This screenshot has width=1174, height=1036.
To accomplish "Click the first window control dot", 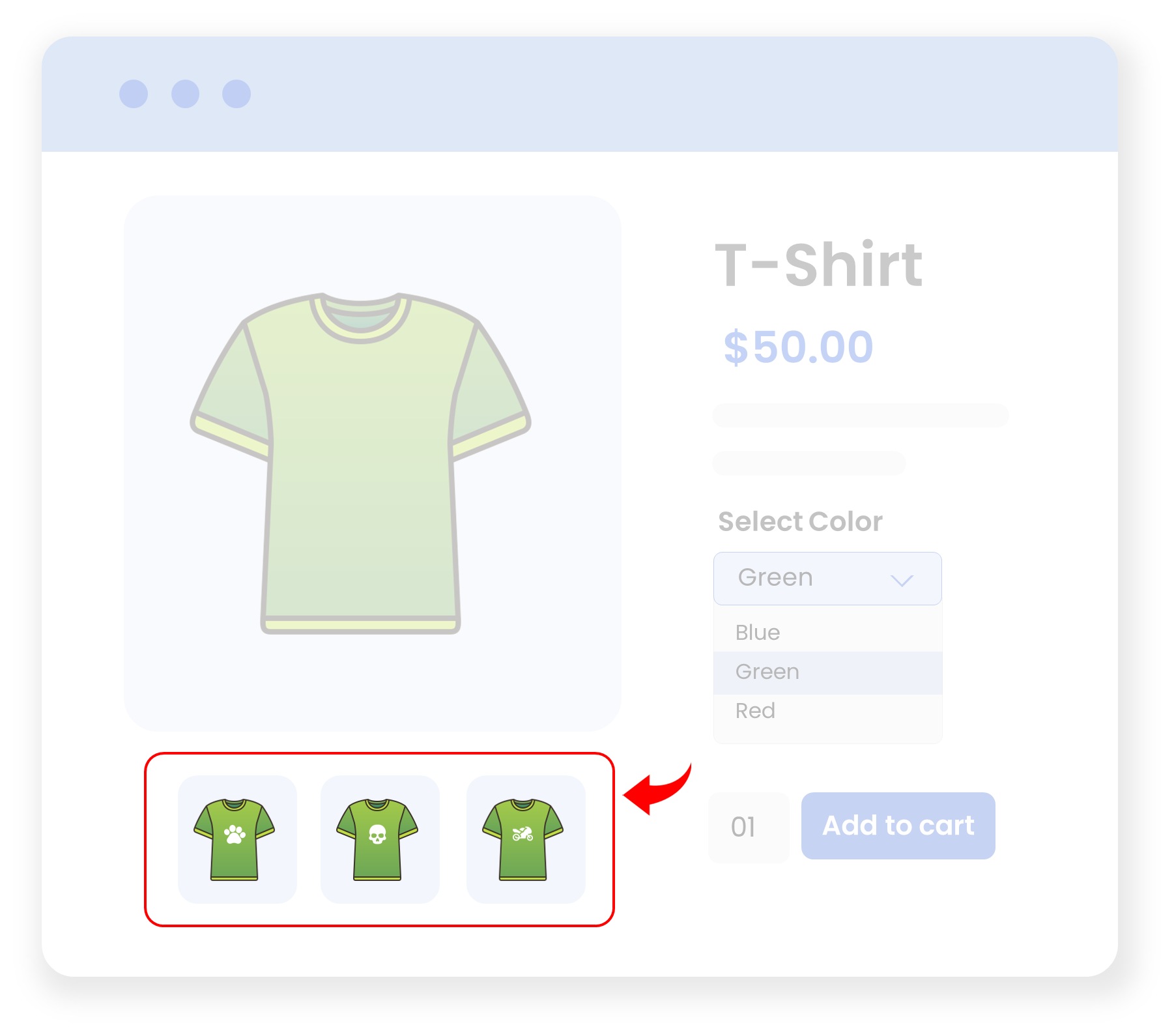I will 134,94.
